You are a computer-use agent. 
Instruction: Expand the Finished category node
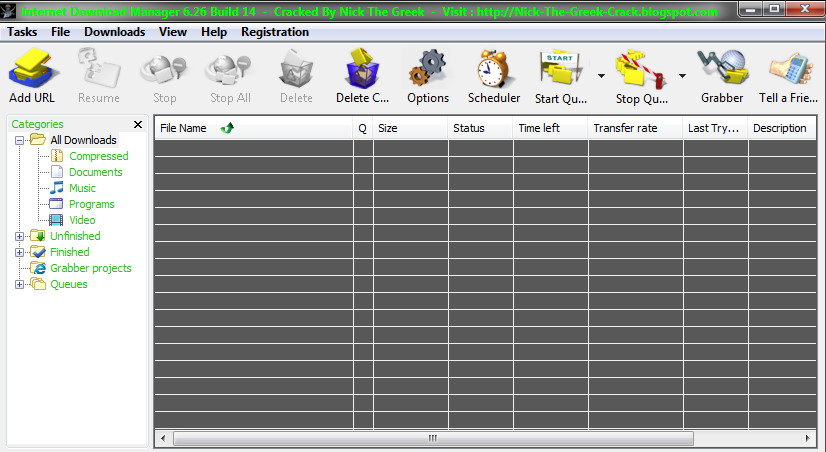[19, 252]
